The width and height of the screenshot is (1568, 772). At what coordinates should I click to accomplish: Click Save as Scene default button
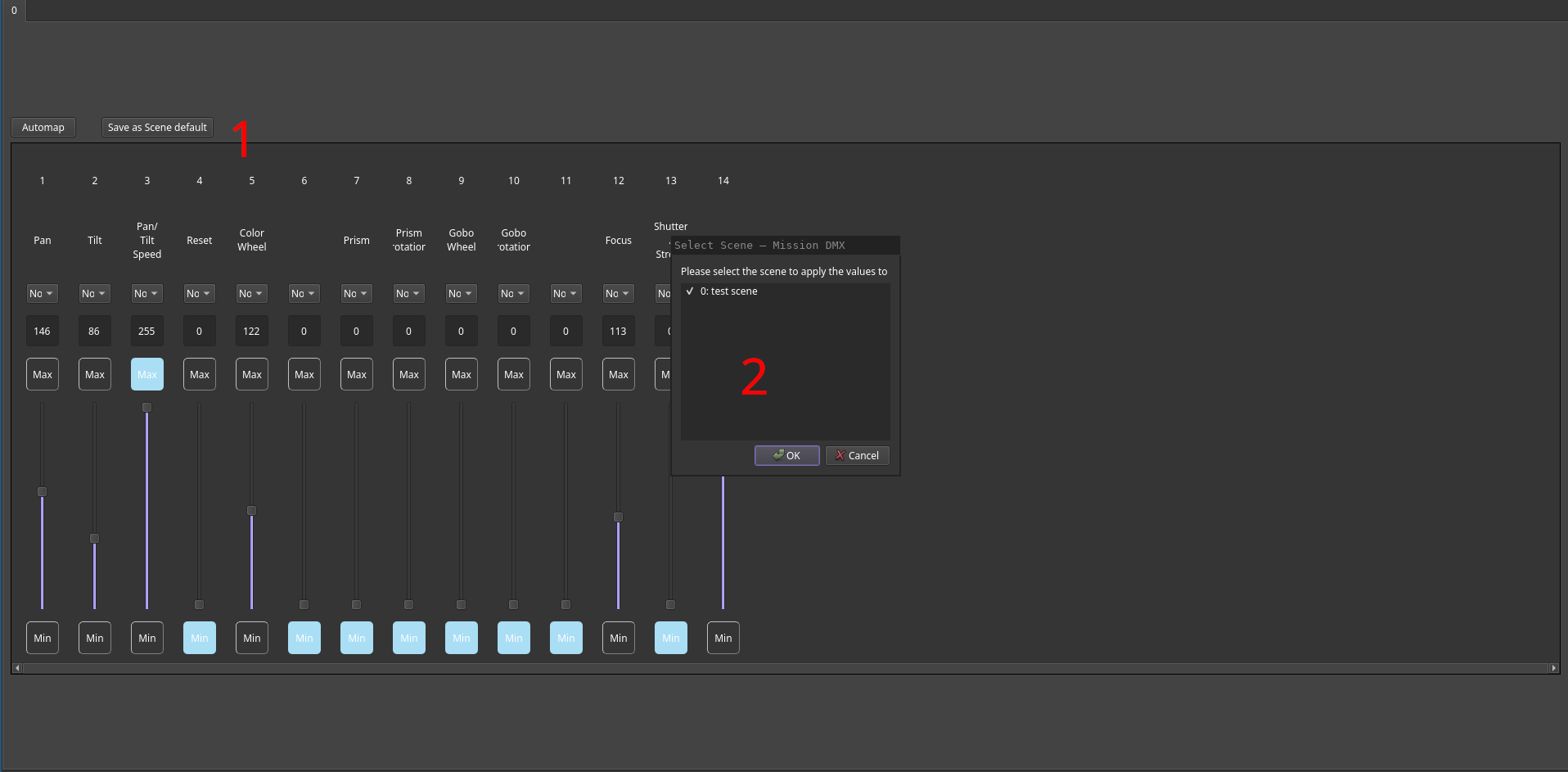(157, 128)
